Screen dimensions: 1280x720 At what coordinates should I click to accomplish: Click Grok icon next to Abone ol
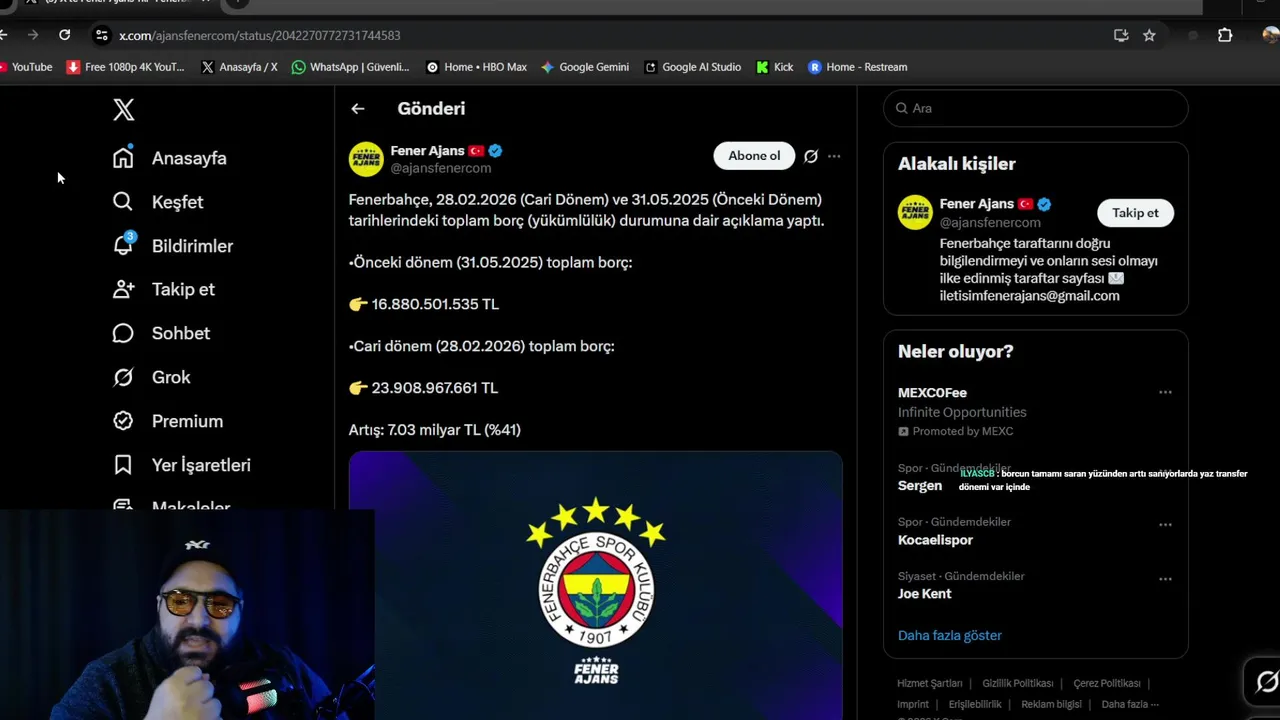[811, 156]
